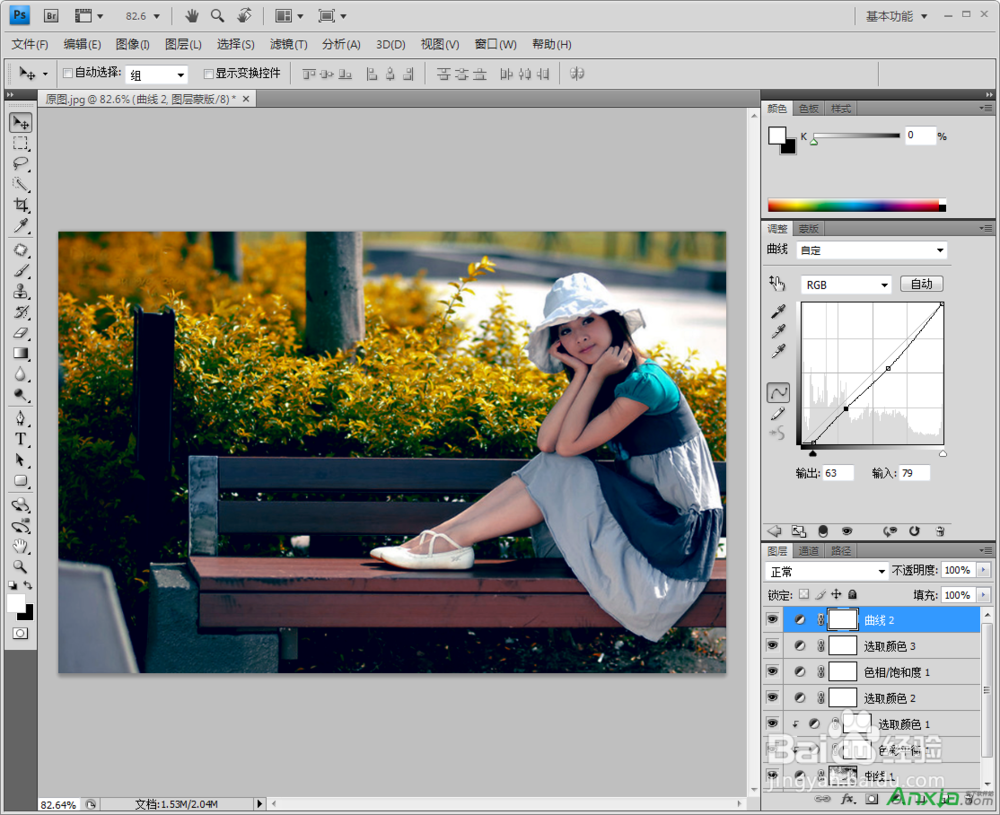Select the Path Selection tool

pos(20,460)
